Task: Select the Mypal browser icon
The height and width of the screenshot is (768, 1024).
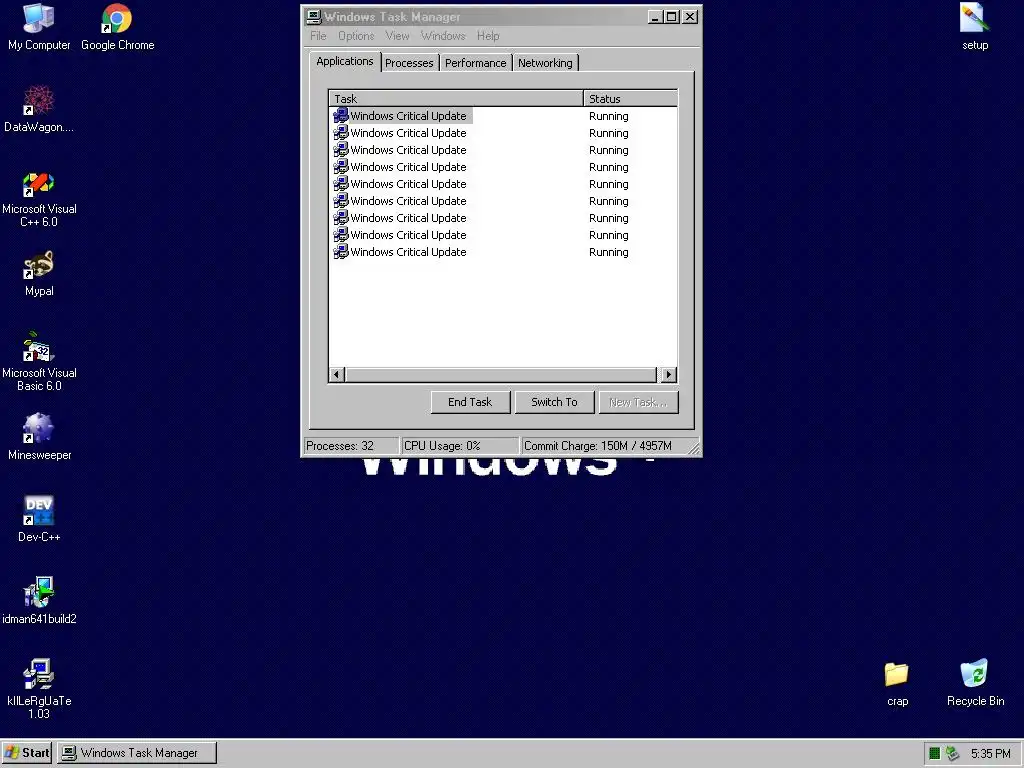Action: tap(39, 274)
